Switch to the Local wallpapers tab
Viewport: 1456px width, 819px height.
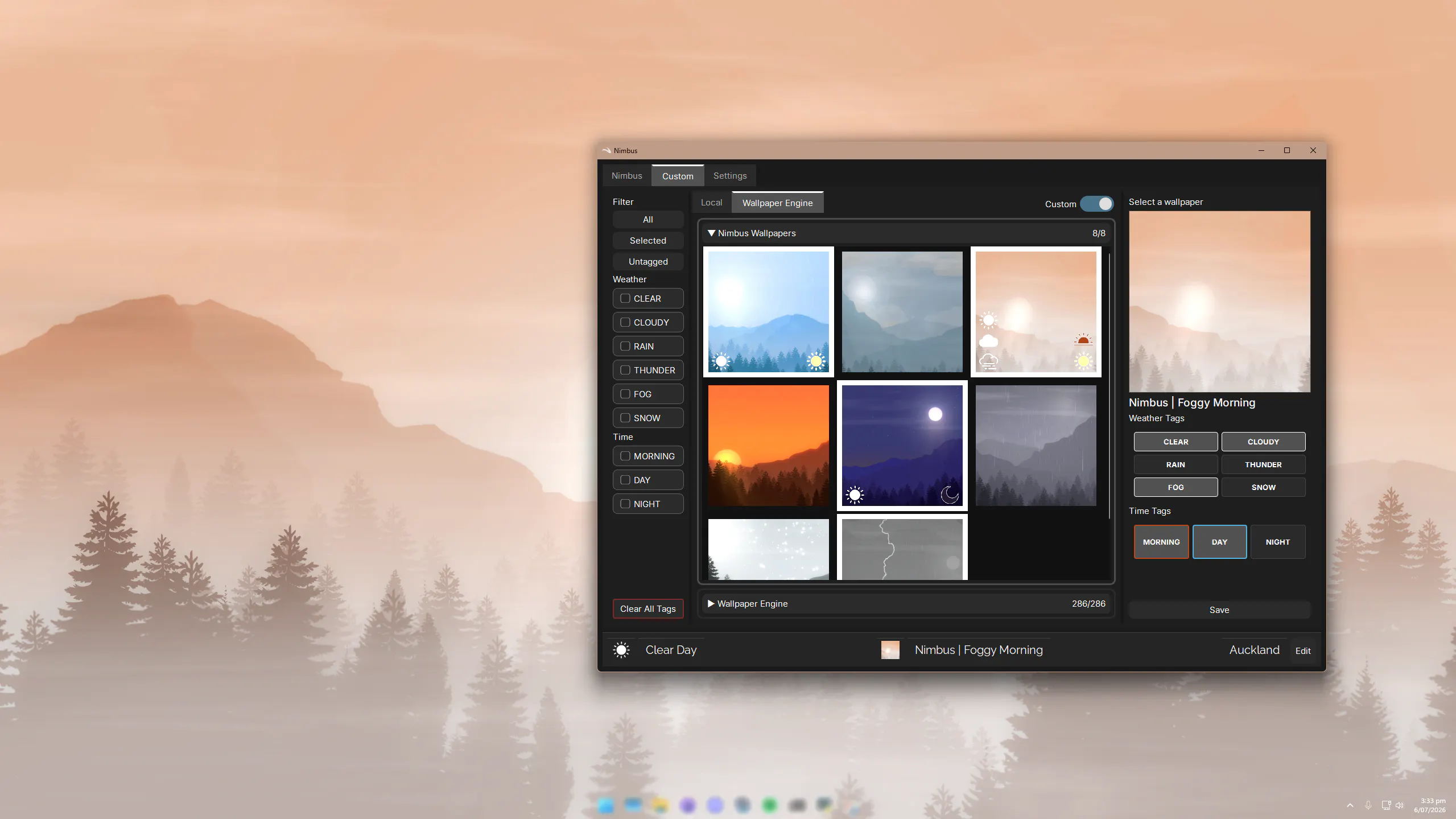[x=711, y=203]
